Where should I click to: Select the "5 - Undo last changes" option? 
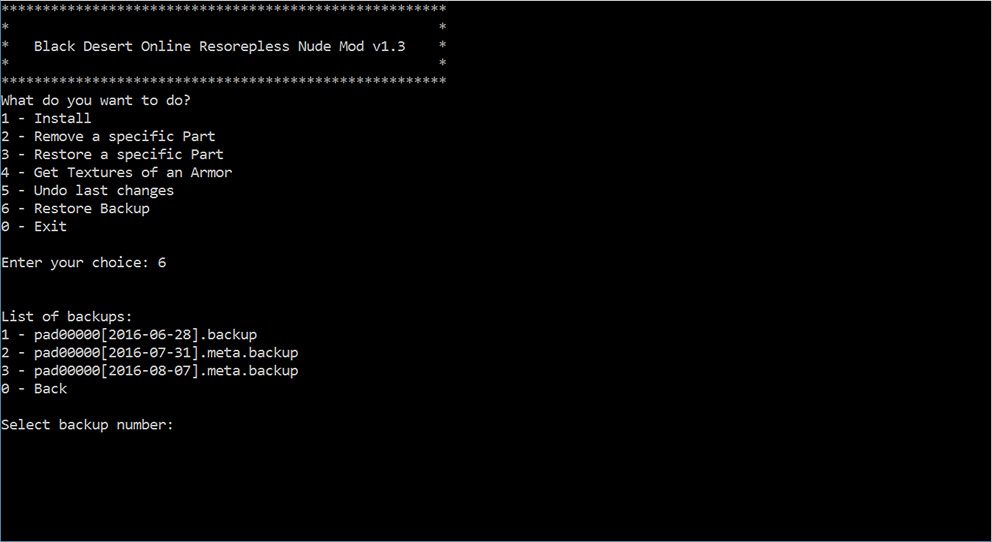click(x=87, y=190)
